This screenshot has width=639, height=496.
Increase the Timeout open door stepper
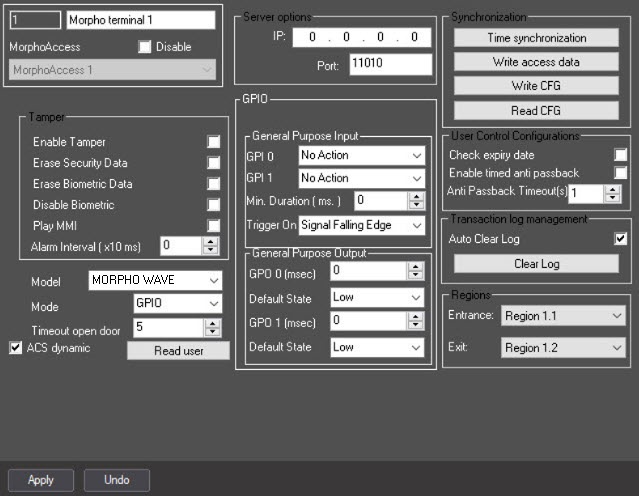coord(212,322)
